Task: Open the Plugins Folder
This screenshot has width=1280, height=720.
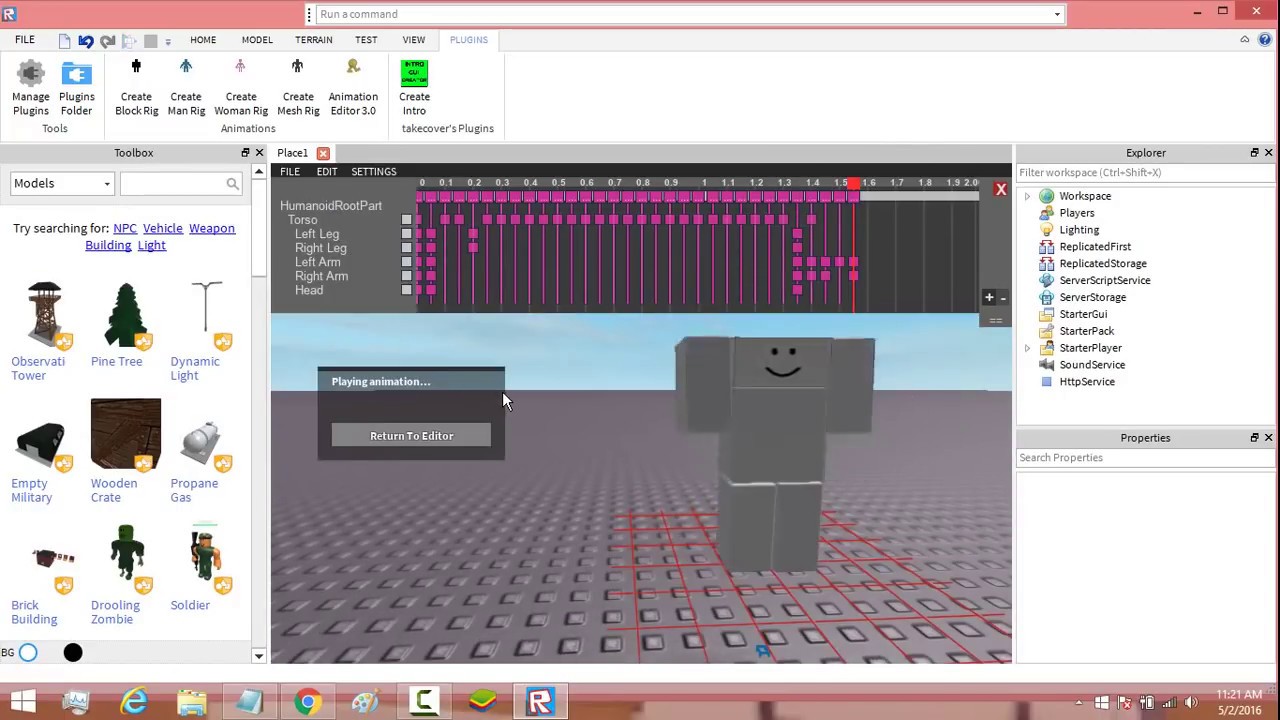Action: pos(76,88)
